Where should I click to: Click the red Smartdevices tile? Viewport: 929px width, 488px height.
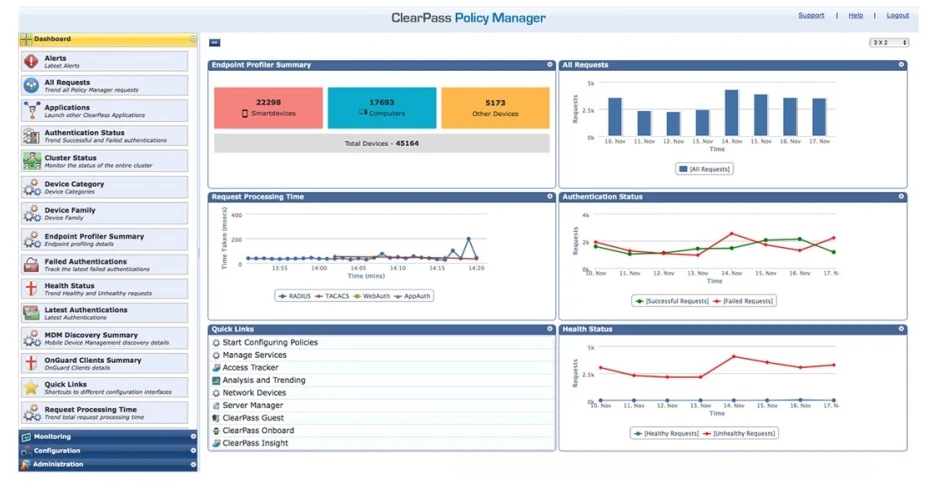point(268,108)
